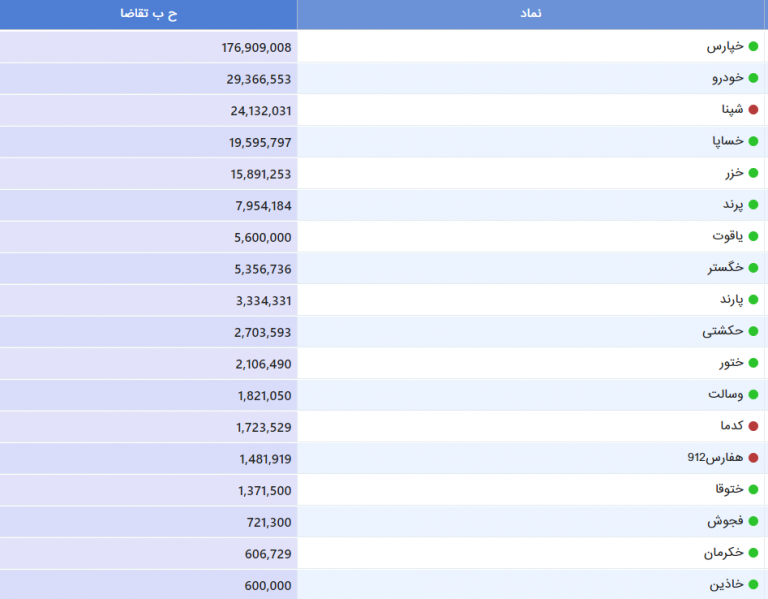The width and height of the screenshot is (768, 599).
Task: Click the demand value 176,909,008
Action: 256,48
